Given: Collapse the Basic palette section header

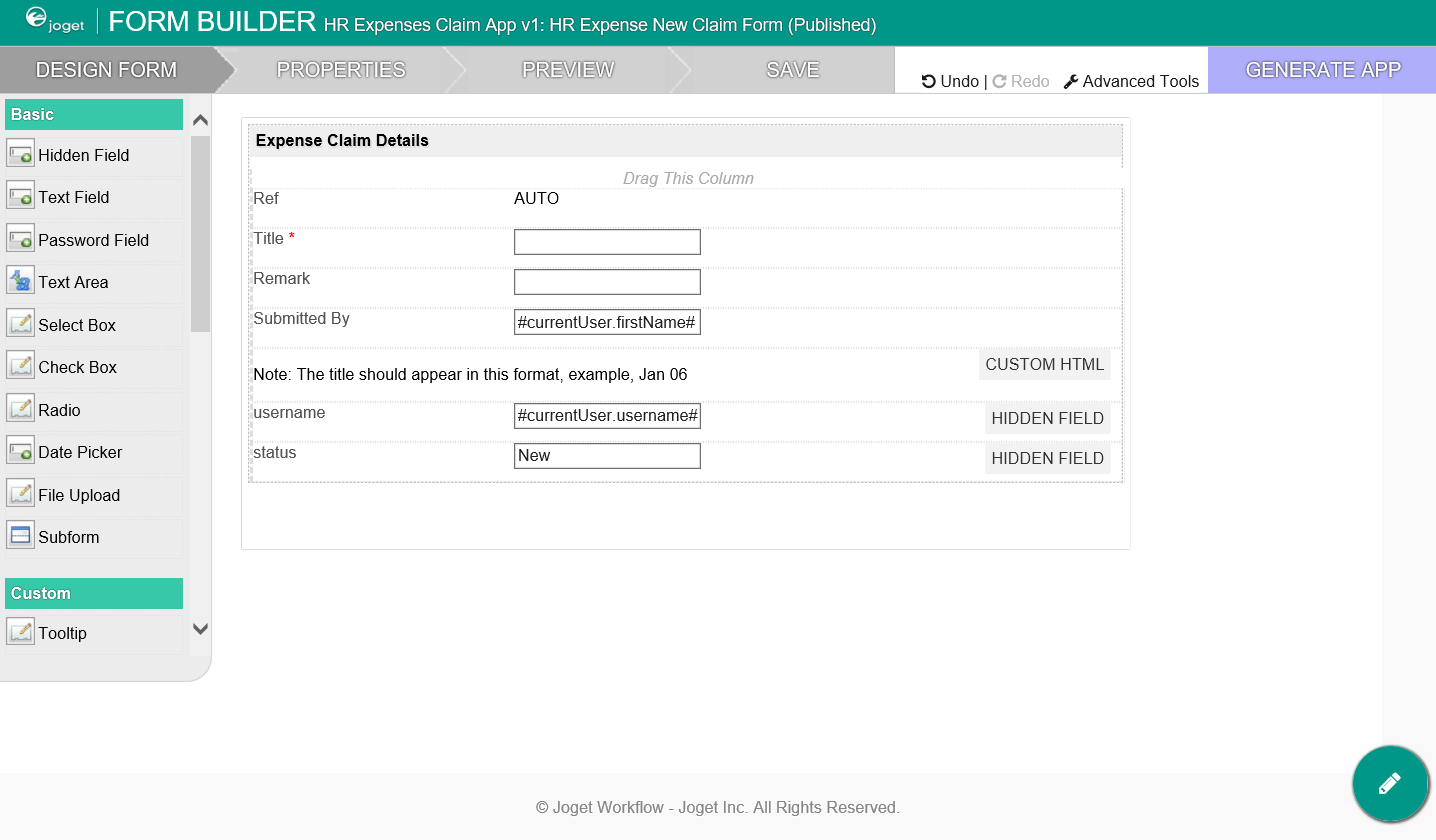Looking at the screenshot, I should coord(94,115).
